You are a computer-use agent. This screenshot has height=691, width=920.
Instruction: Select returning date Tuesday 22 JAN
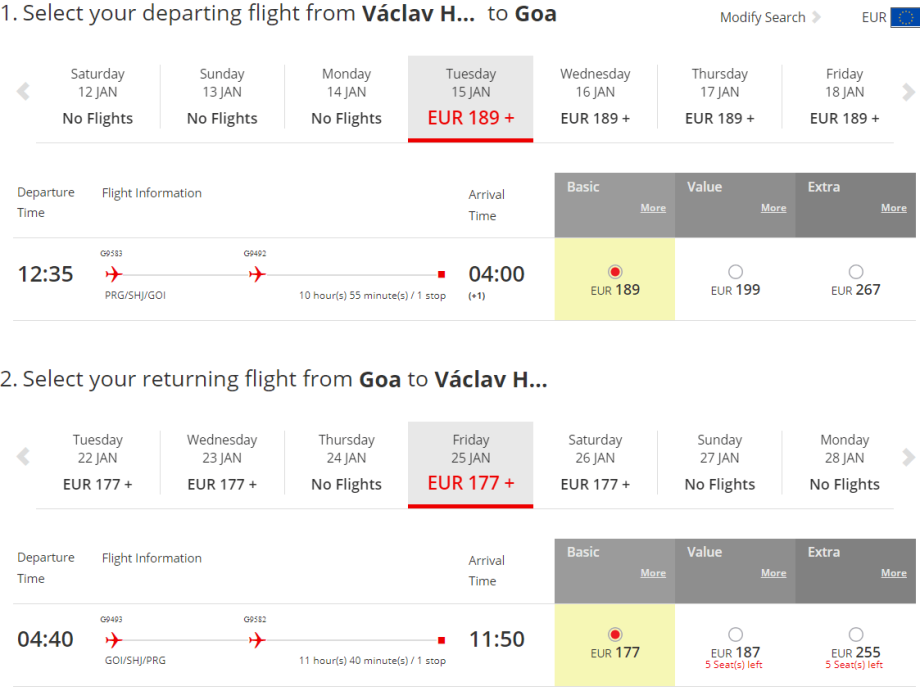(x=97, y=464)
